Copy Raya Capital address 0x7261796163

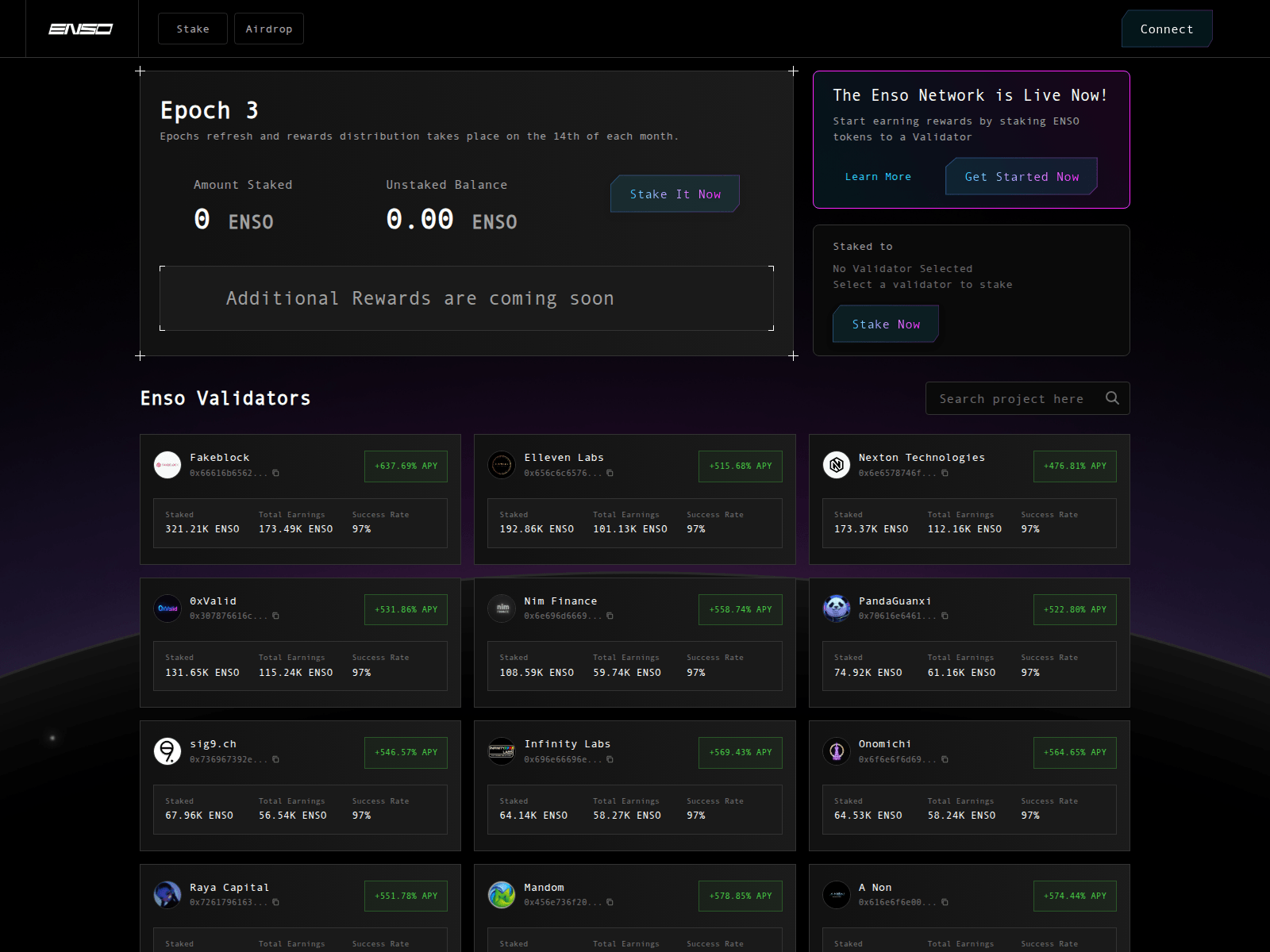275,902
